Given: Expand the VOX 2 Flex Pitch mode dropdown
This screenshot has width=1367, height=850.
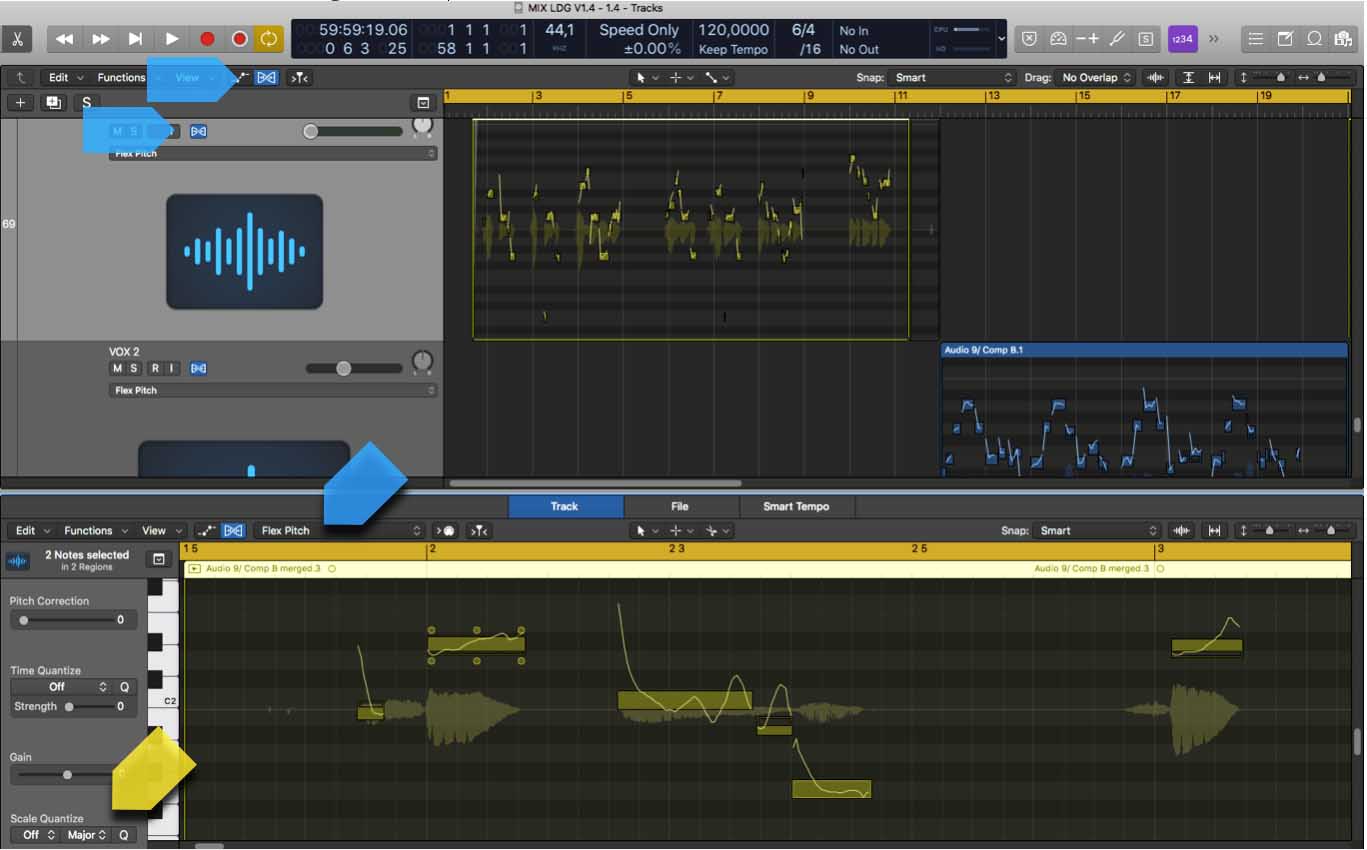Looking at the screenshot, I should [x=272, y=390].
